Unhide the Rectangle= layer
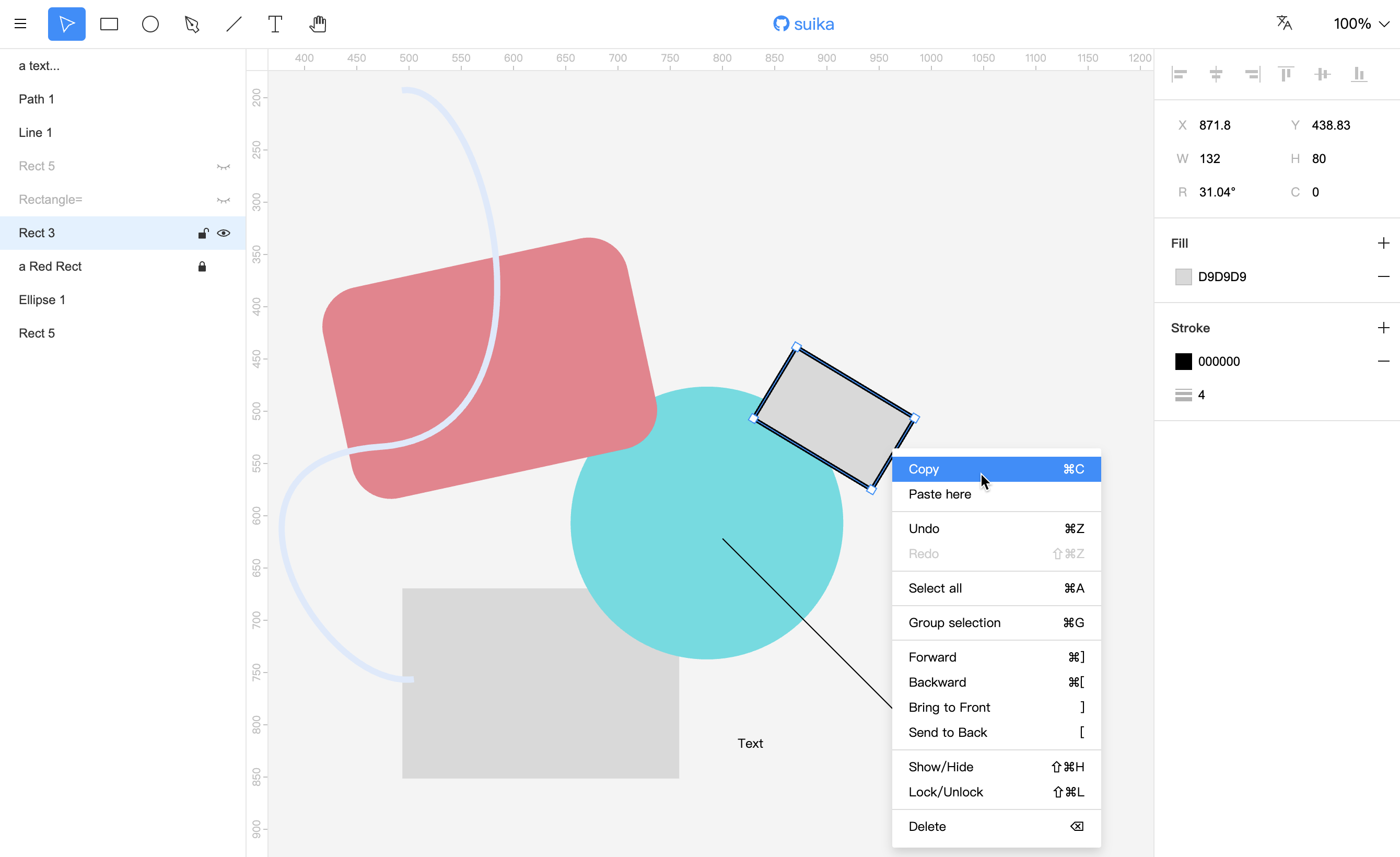1400x857 pixels. [223, 200]
